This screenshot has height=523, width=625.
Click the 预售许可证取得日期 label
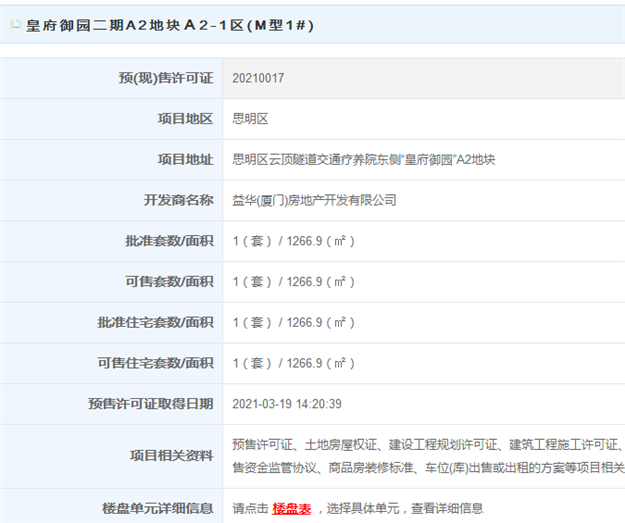[x=151, y=403]
